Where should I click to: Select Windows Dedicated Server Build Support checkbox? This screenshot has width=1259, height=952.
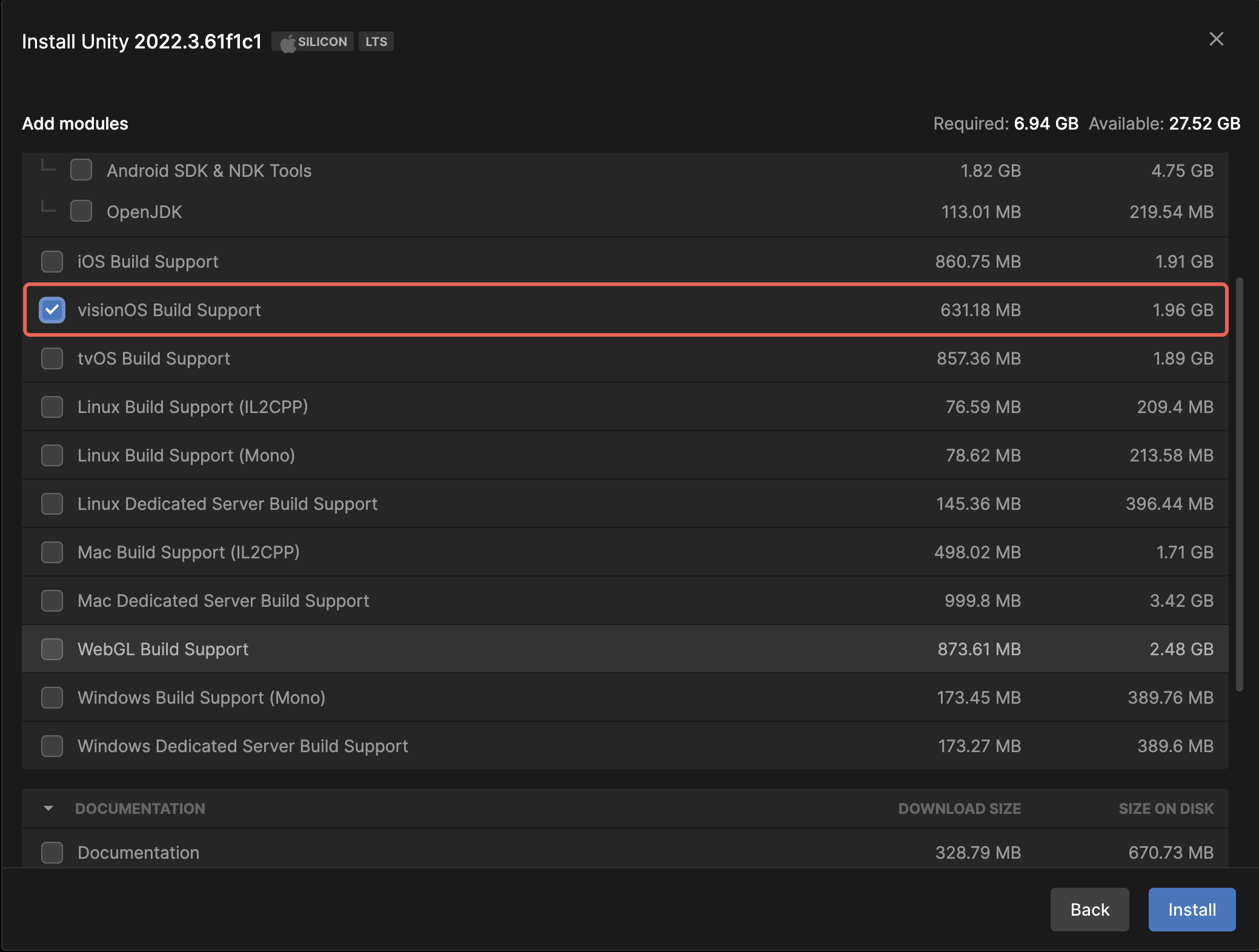pos(52,746)
